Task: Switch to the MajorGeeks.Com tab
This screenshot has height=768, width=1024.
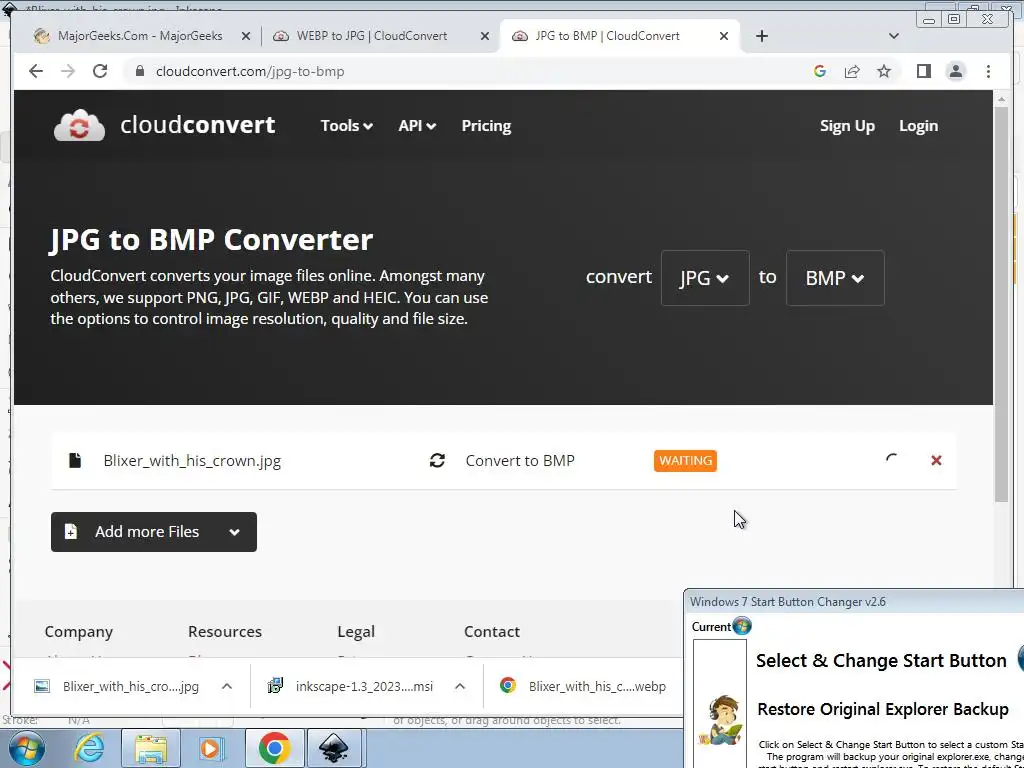Action: (x=139, y=36)
